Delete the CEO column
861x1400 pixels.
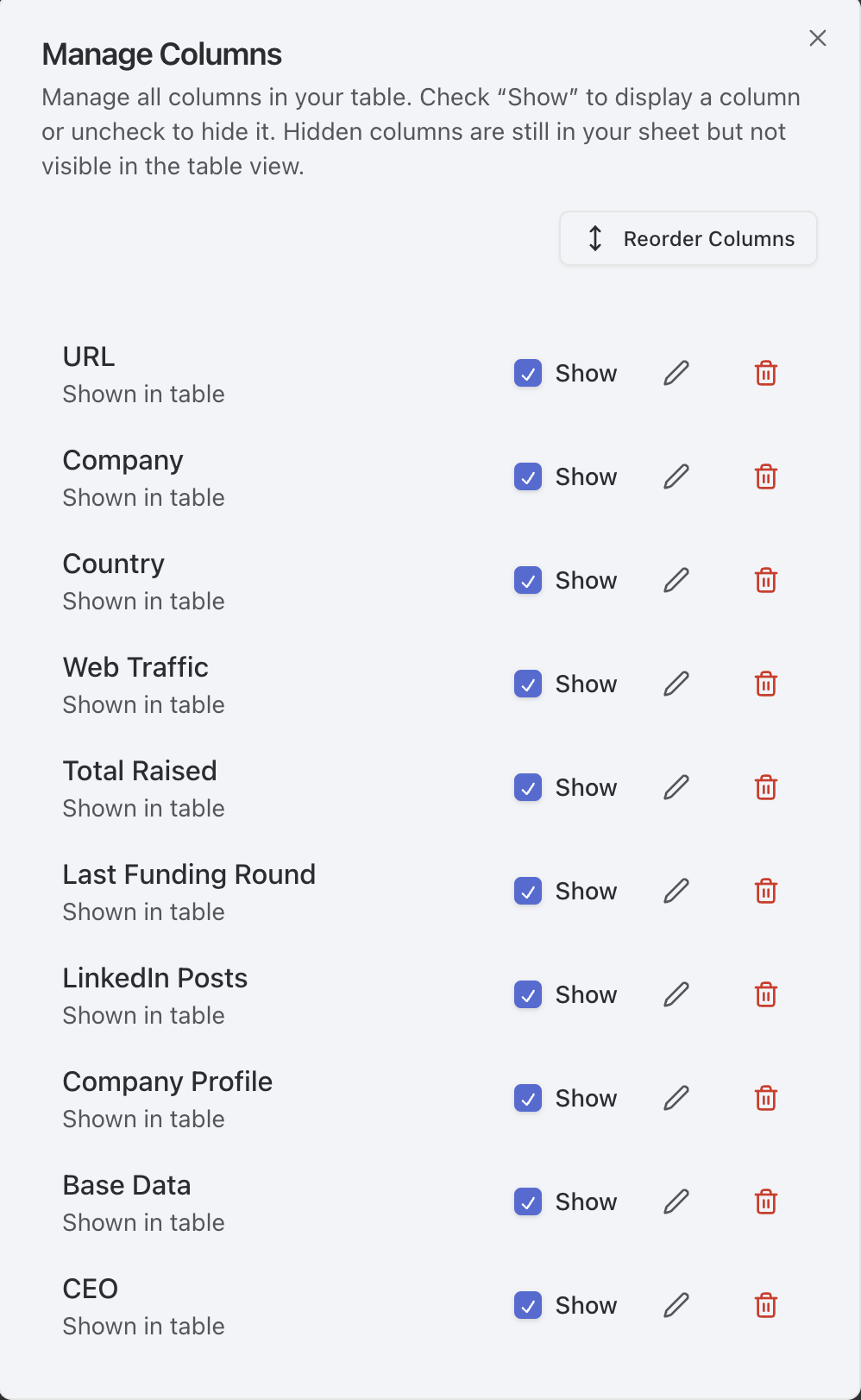765,1305
